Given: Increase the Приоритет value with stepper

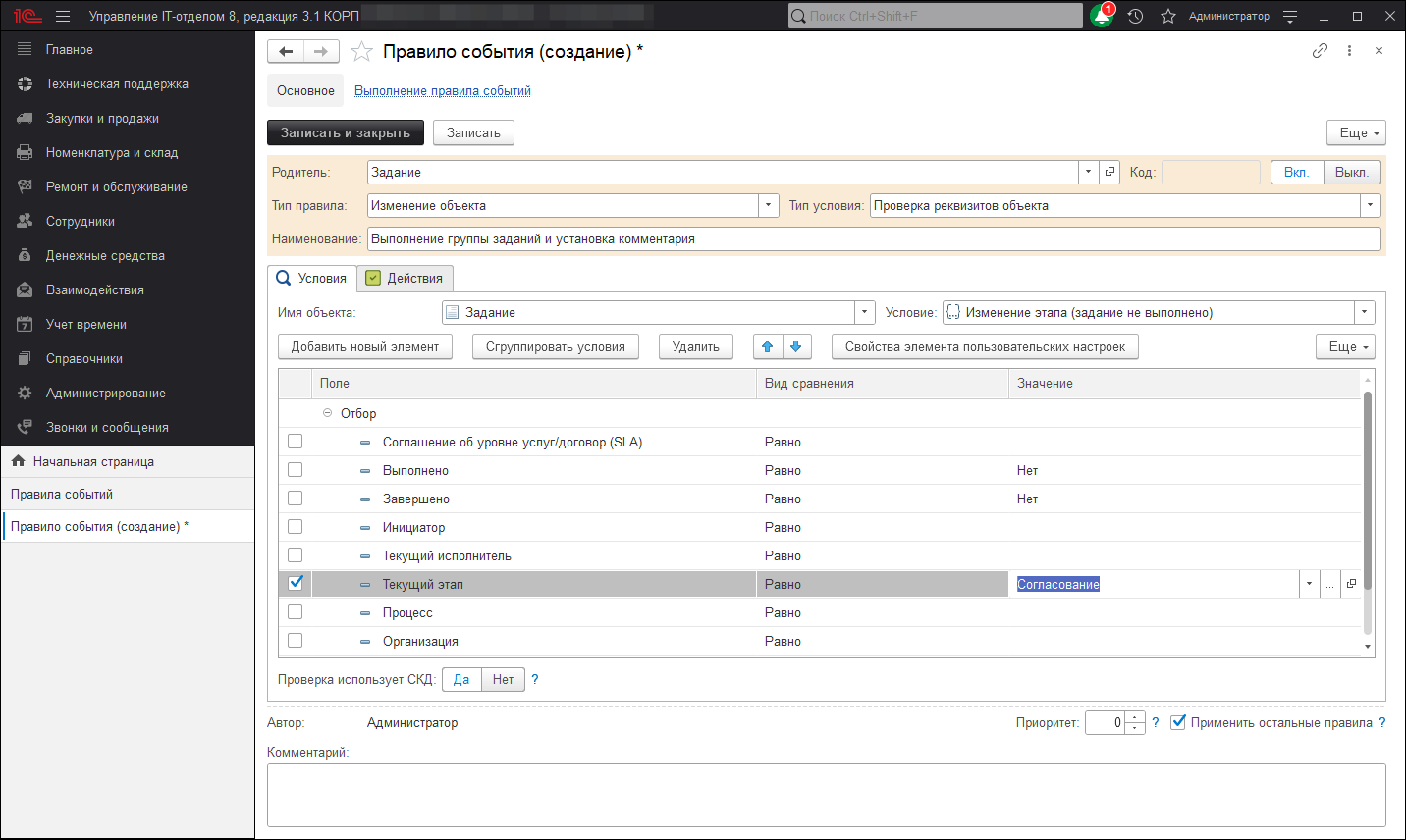Looking at the screenshot, I should (x=1135, y=717).
